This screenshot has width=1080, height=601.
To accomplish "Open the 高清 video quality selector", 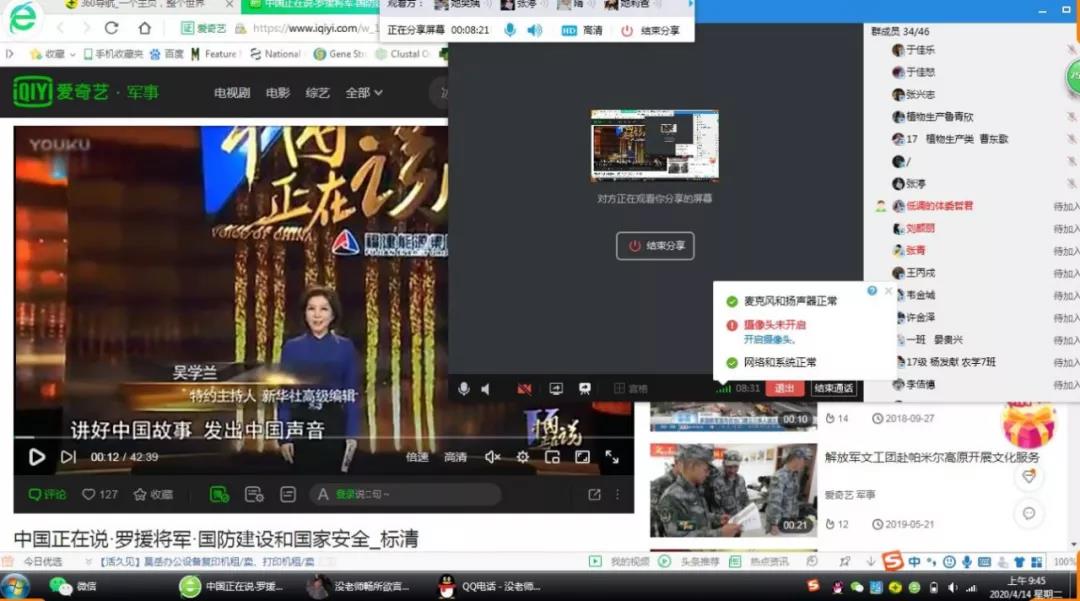I will tap(455, 457).
